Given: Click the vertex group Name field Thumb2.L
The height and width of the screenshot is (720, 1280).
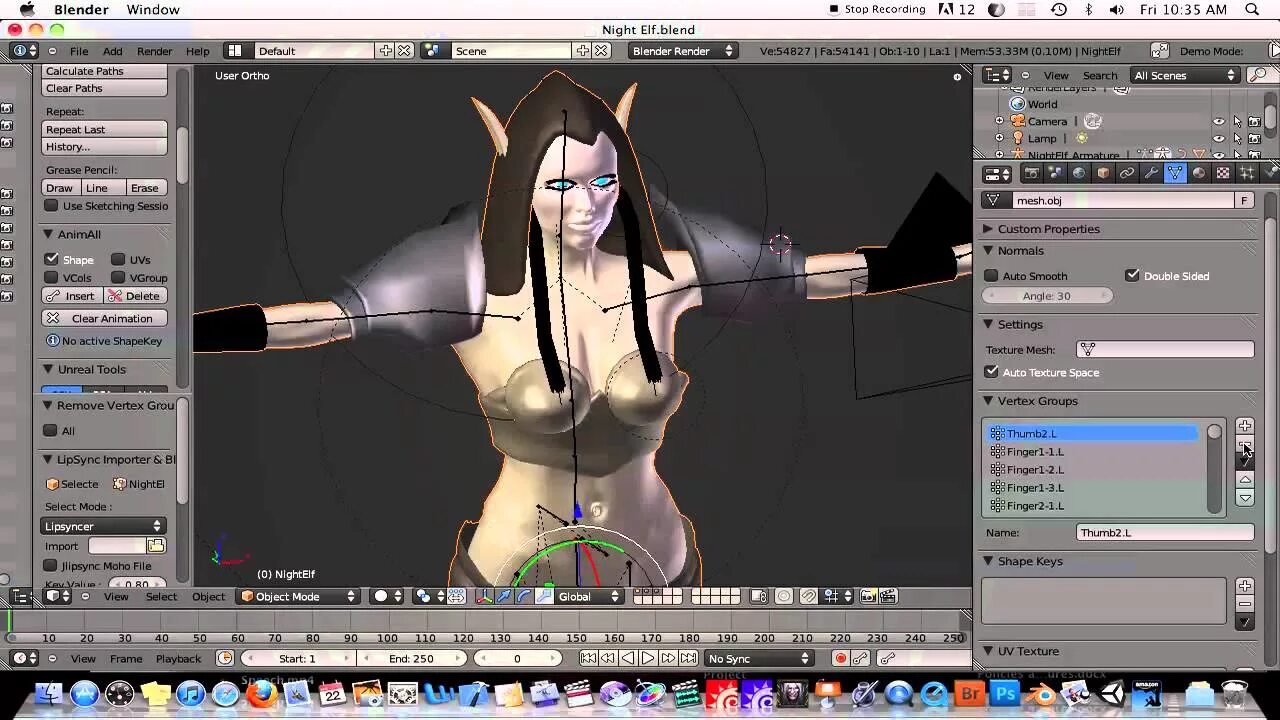Looking at the screenshot, I should tap(1165, 533).
